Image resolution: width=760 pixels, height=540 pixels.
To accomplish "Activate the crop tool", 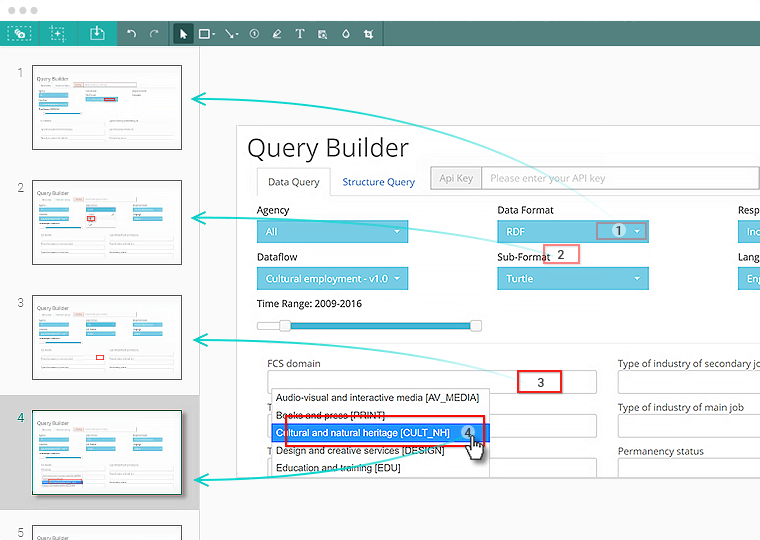I will coord(368,34).
